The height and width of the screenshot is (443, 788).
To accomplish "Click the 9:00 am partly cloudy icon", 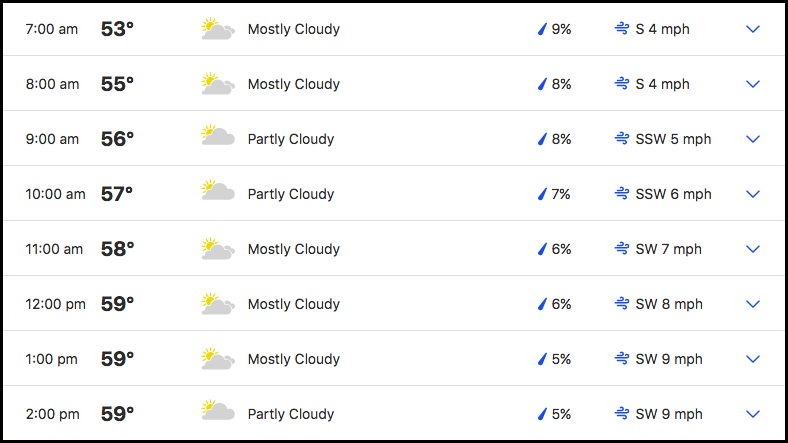I will (218, 136).
